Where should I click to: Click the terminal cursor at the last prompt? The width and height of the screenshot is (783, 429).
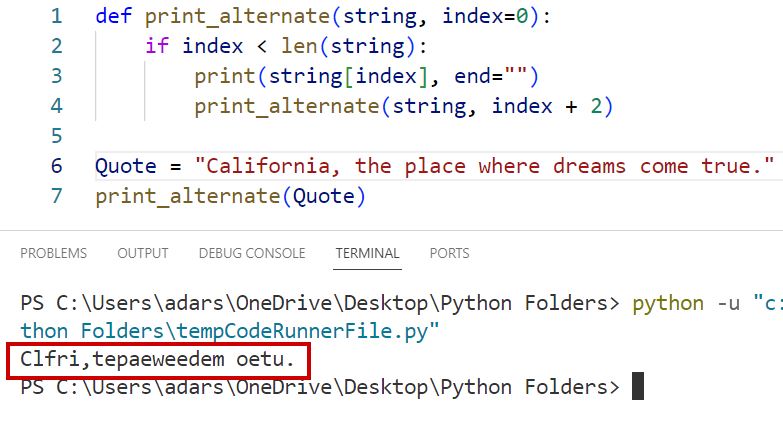pos(638,386)
